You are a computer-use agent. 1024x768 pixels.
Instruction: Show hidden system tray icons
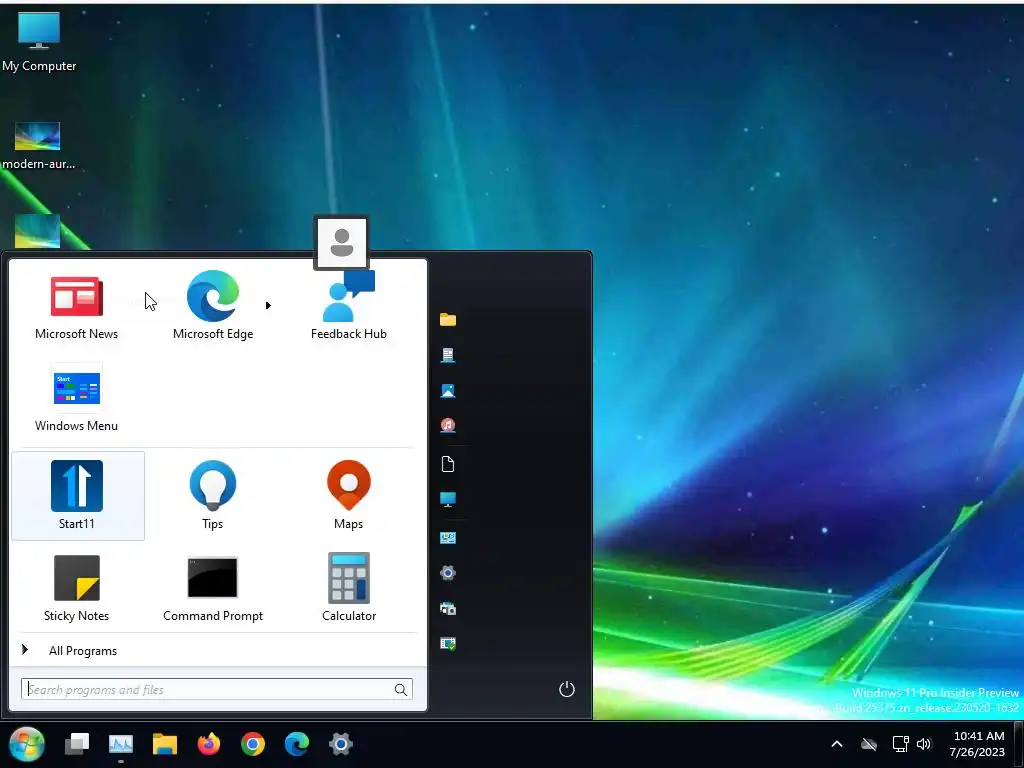coord(837,744)
